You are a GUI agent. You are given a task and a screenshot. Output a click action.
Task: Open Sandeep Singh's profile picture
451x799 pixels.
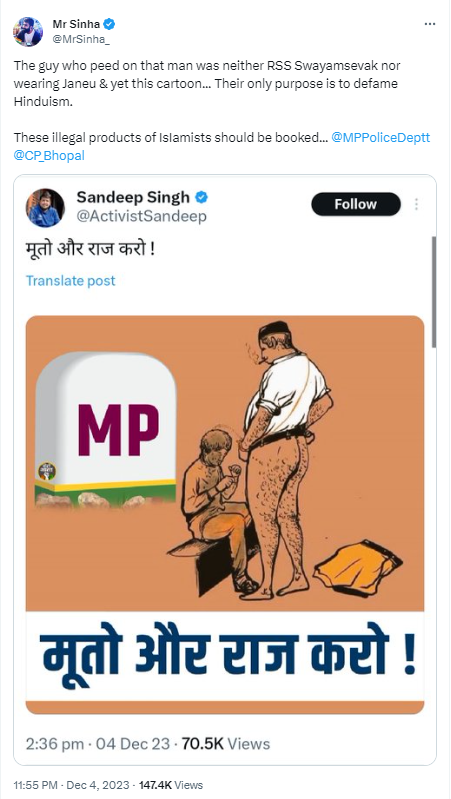pos(45,208)
